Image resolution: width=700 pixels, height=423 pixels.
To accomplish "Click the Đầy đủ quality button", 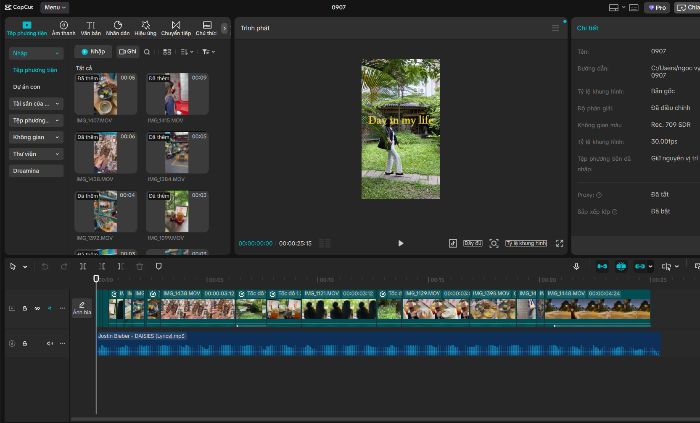I will point(473,243).
